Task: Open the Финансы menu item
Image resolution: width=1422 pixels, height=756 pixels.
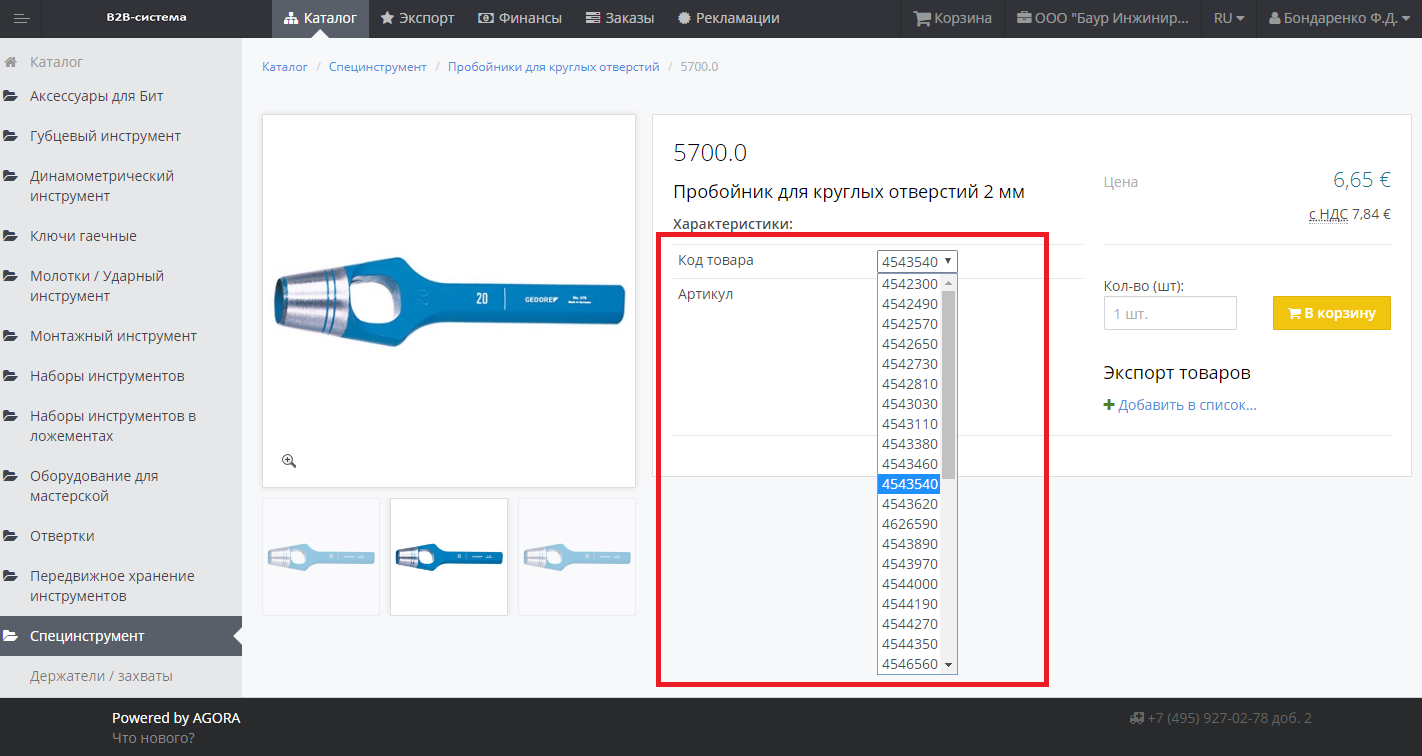Action: (520, 18)
